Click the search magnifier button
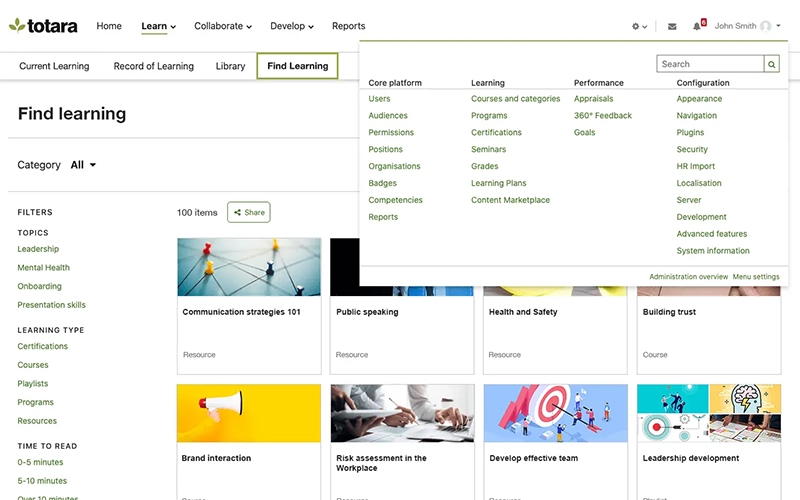 (x=771, y=64)
